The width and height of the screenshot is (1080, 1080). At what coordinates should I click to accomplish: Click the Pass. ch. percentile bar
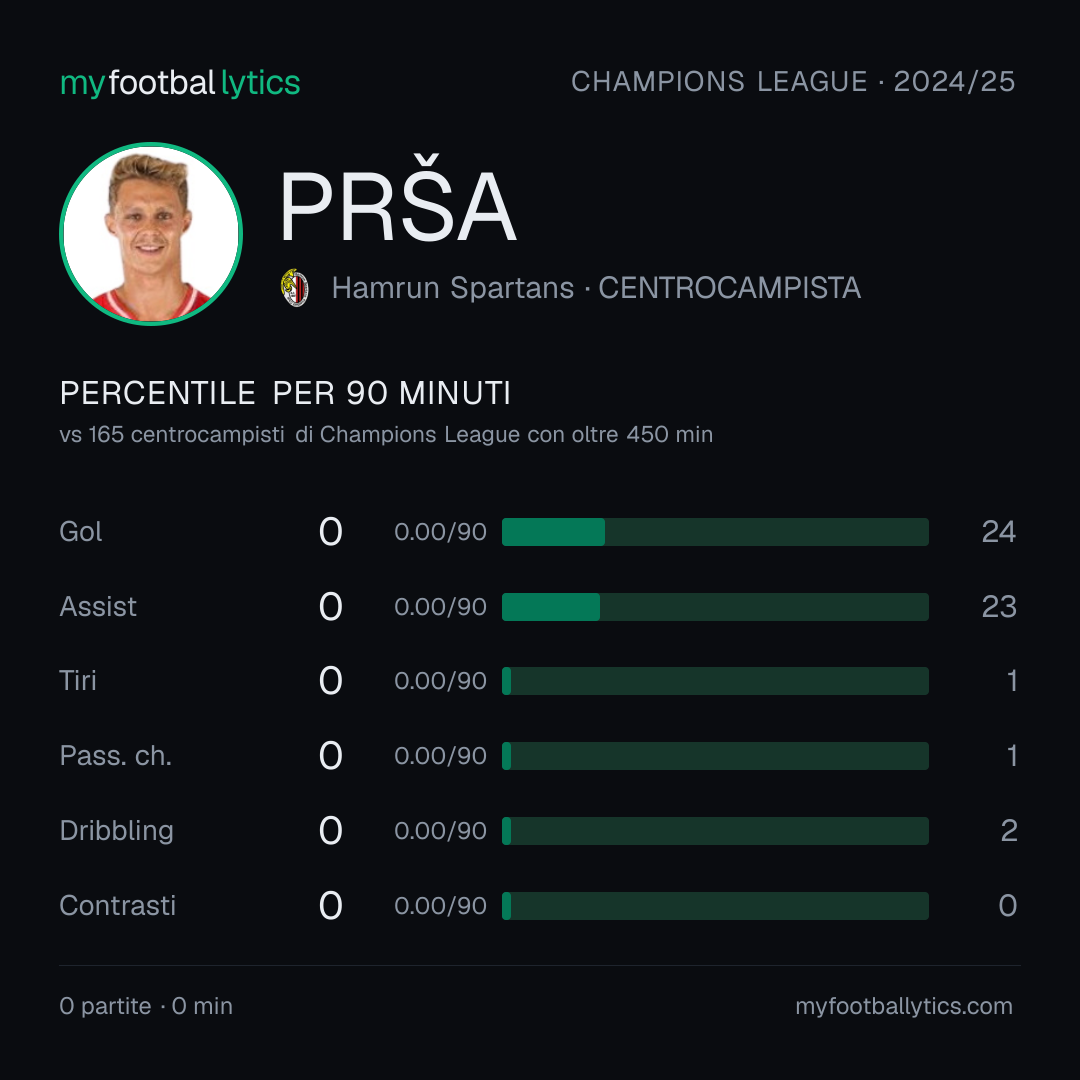715,756
